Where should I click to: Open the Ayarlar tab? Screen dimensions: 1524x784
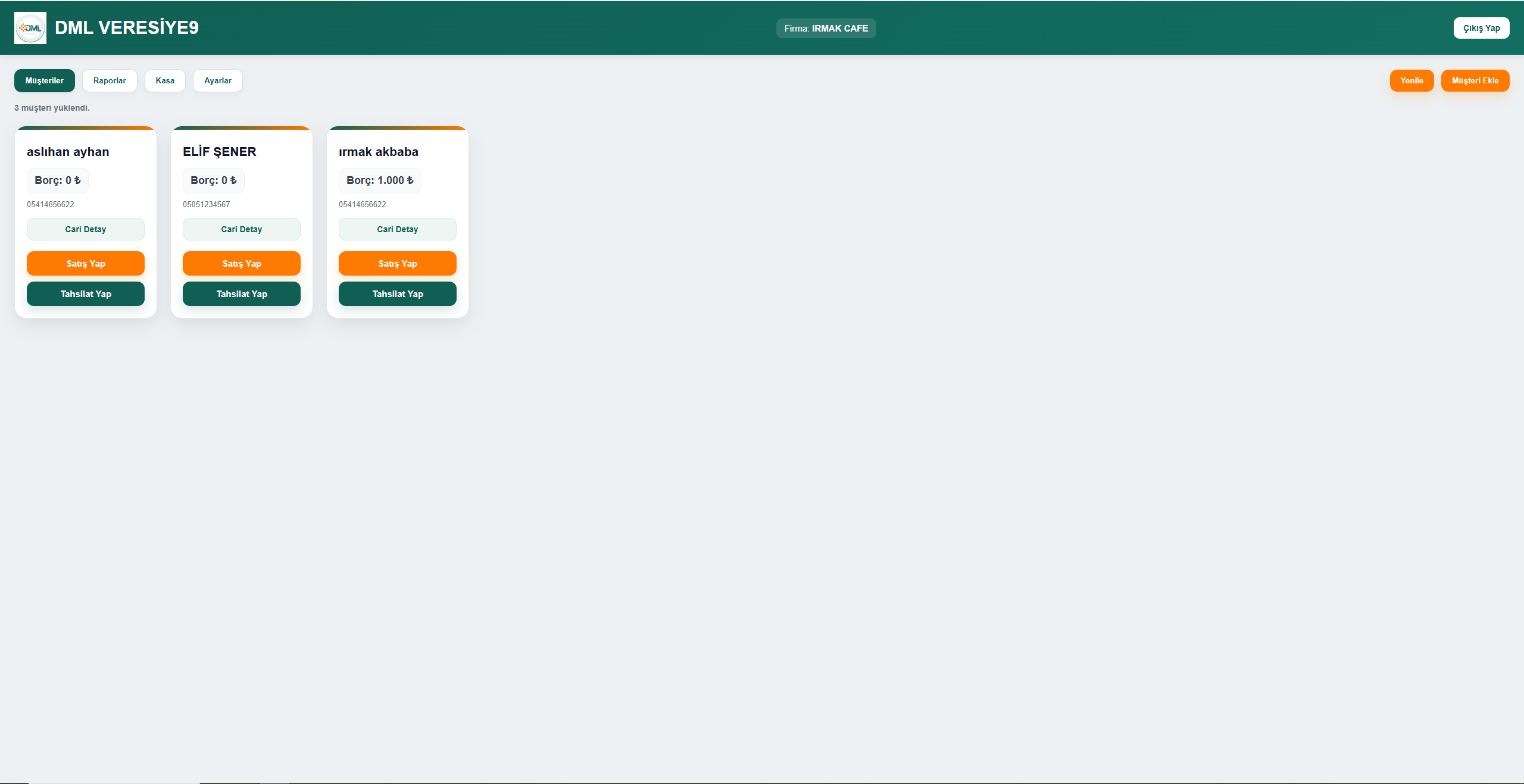(x=217, y=80)
